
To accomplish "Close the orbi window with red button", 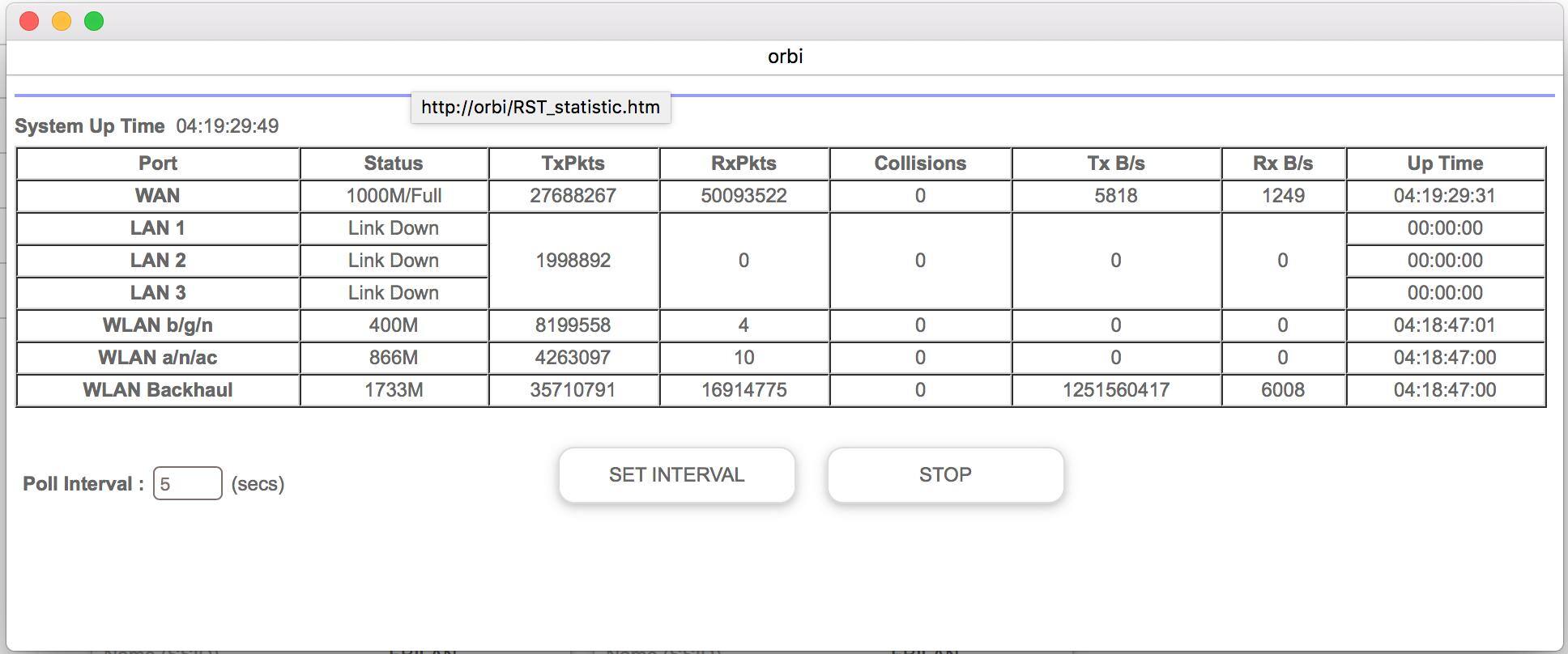I will coord(29,21).
